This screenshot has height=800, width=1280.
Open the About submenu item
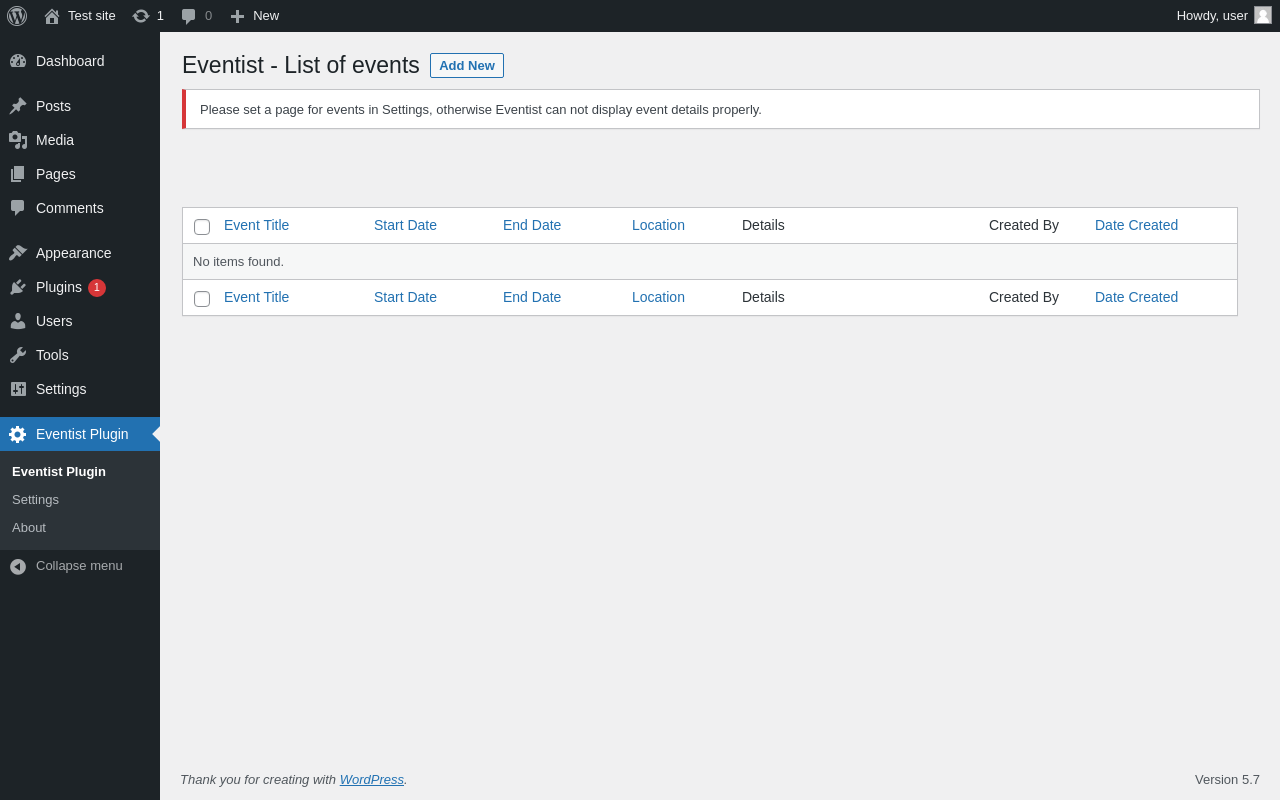[29, 528]
